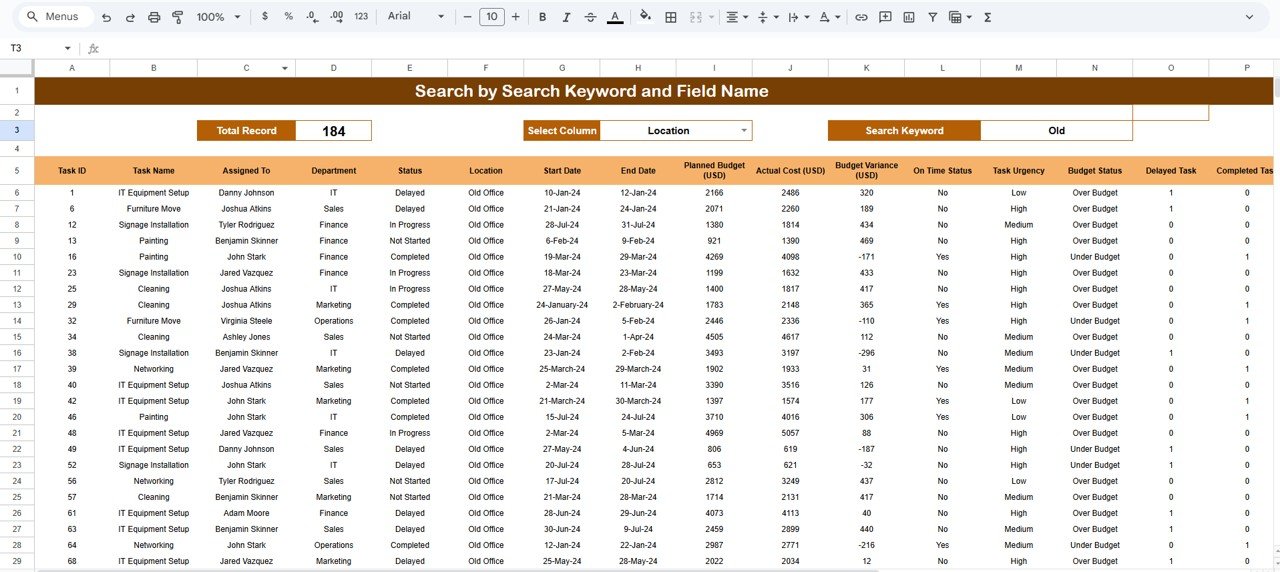The width and height of the screenshot is (1280, 572).
Task: Click the Format as currency button
Action: coord(264,17)
